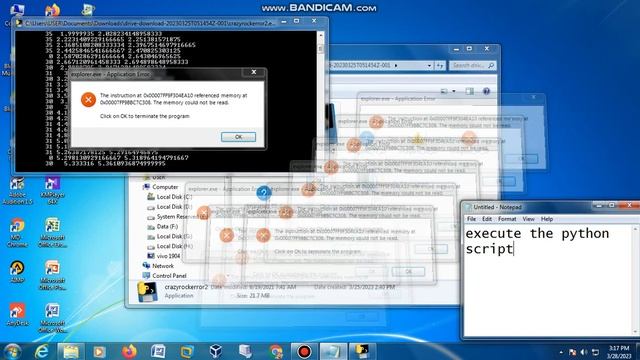
Task: Open Chrome desktop shortcut
Action: 17,233
